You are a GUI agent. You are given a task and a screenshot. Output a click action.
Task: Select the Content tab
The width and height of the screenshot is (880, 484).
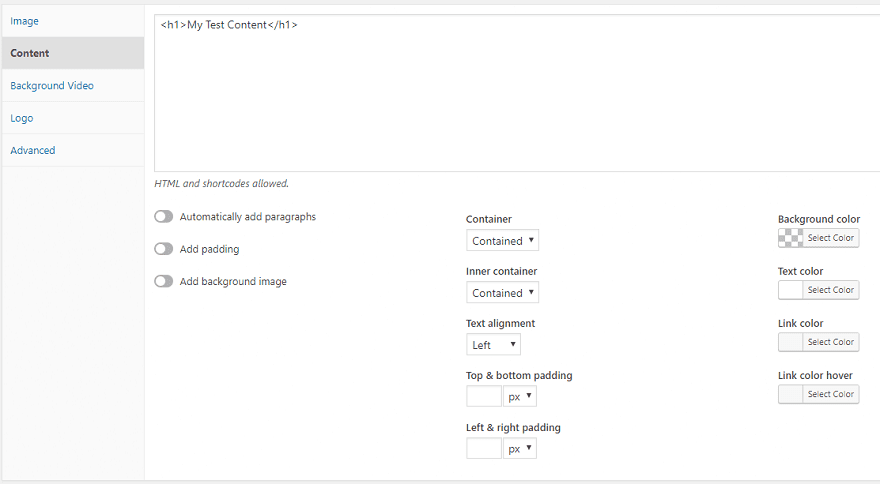pos(73,53)
